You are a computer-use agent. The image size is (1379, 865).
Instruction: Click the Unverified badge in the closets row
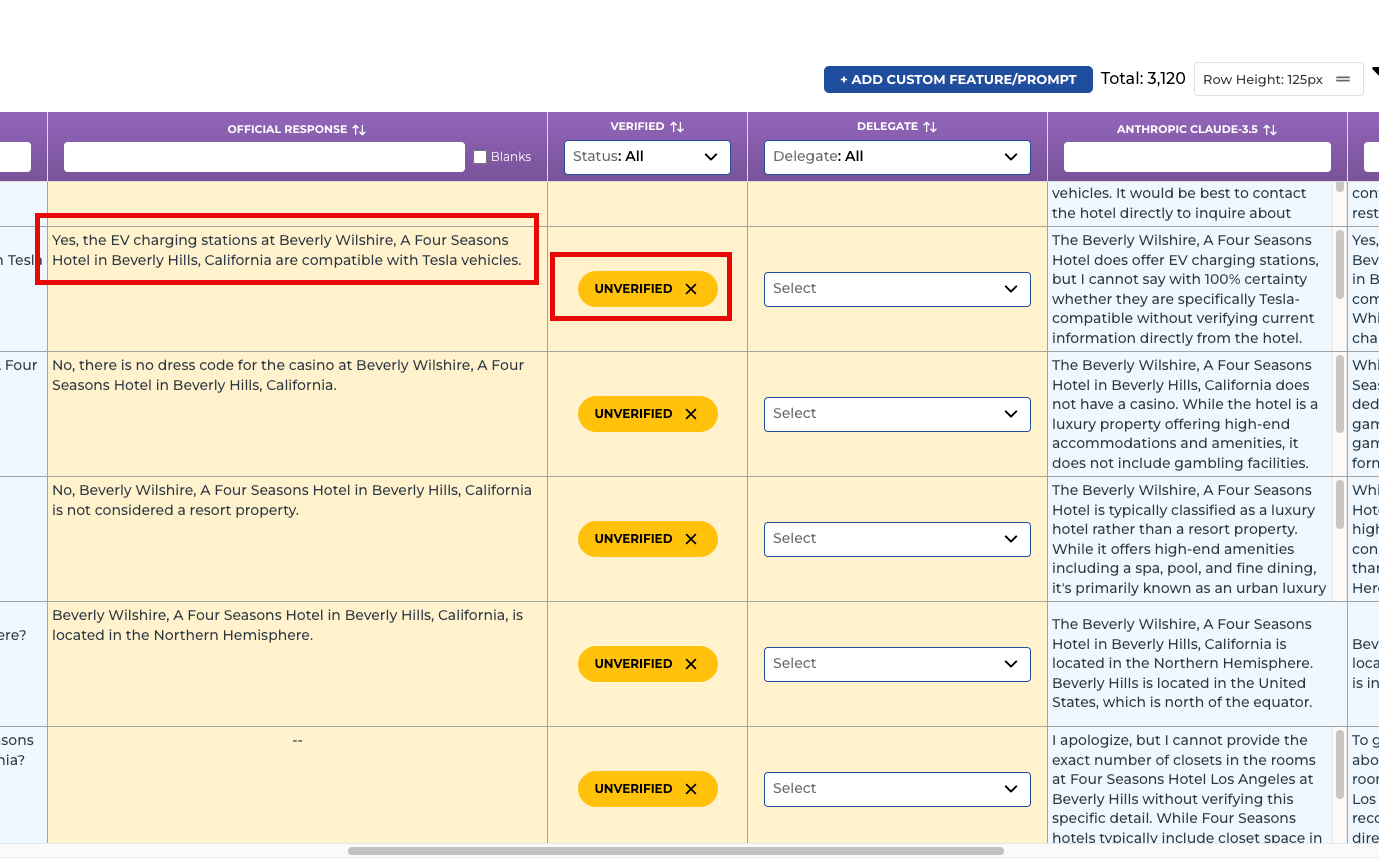(633, 789)
